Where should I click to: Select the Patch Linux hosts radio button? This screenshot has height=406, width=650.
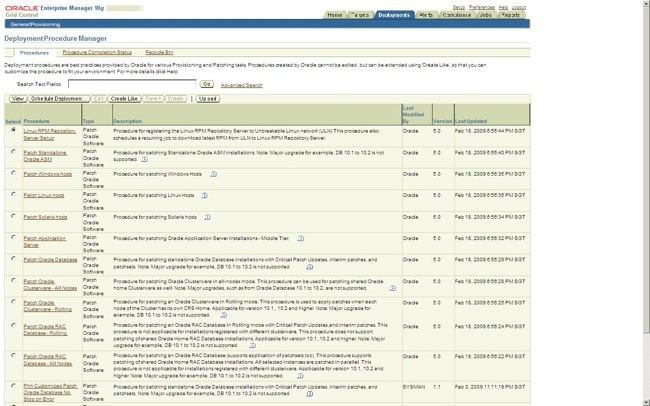tap(13, 194)
